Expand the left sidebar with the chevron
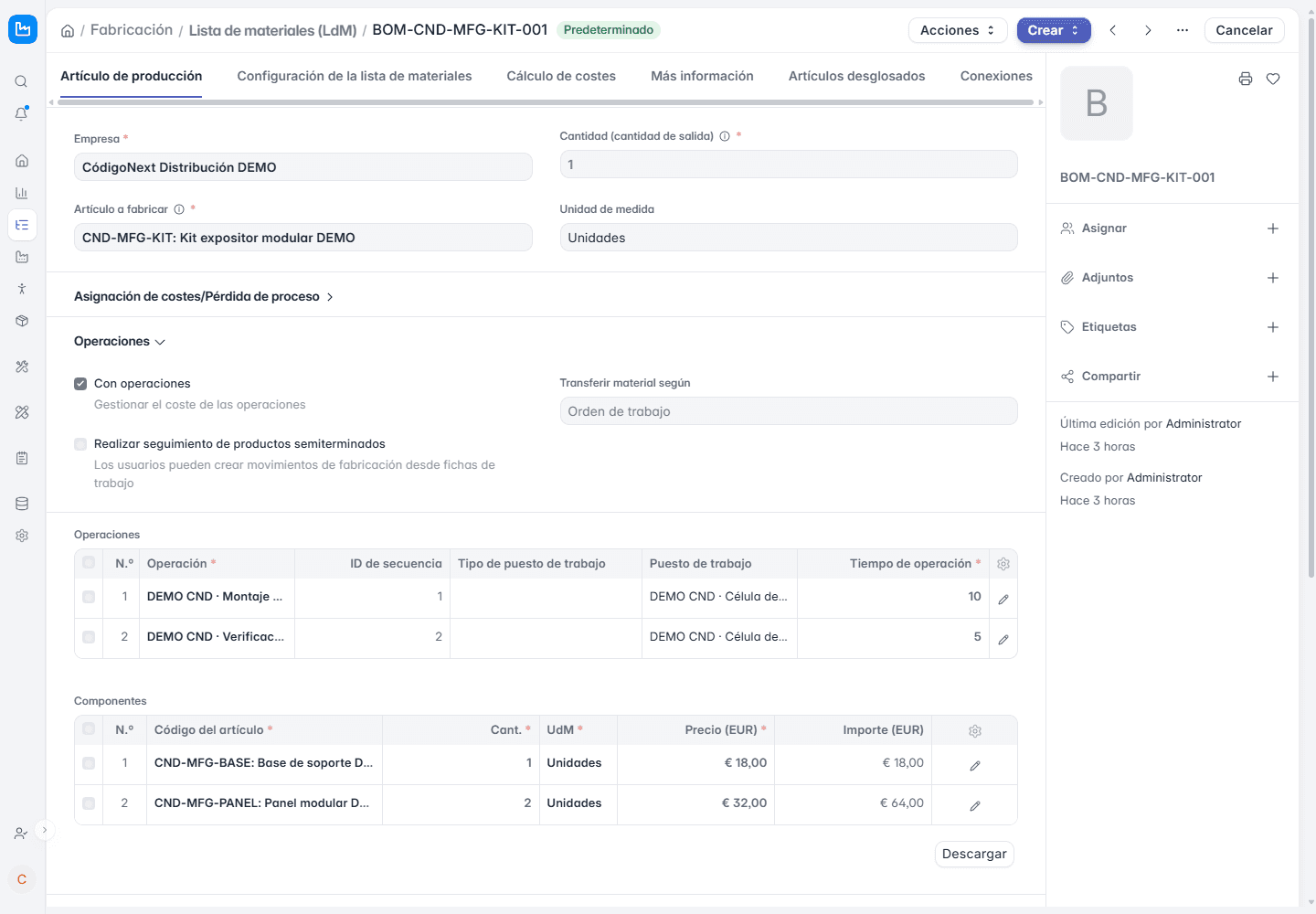Screen dimensions: 1316x914 pos(44,830)
